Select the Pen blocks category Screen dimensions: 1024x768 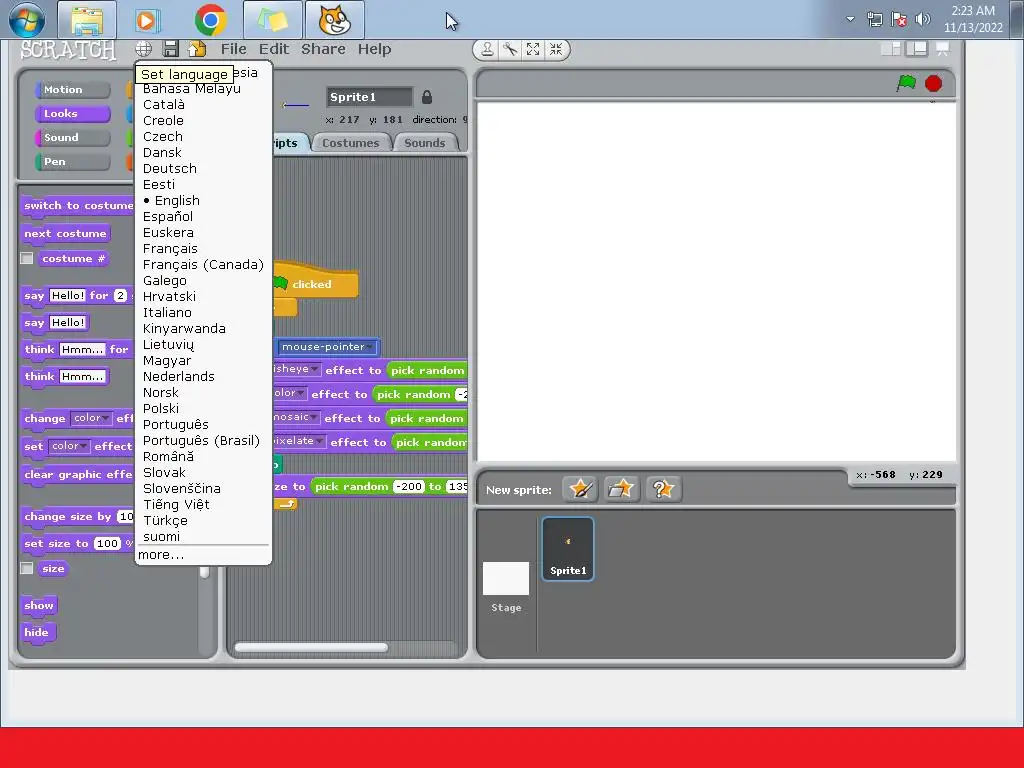(72, 162)
